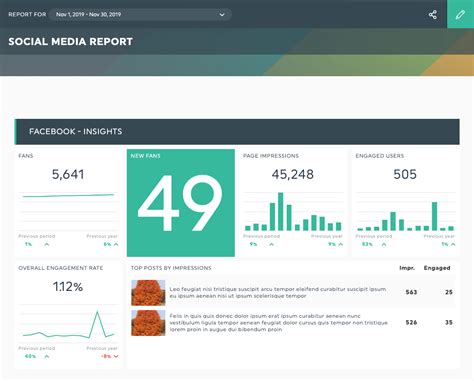Click the share icon in header
The width and height of the screenshot is (474, 381).
pos(433,14)
